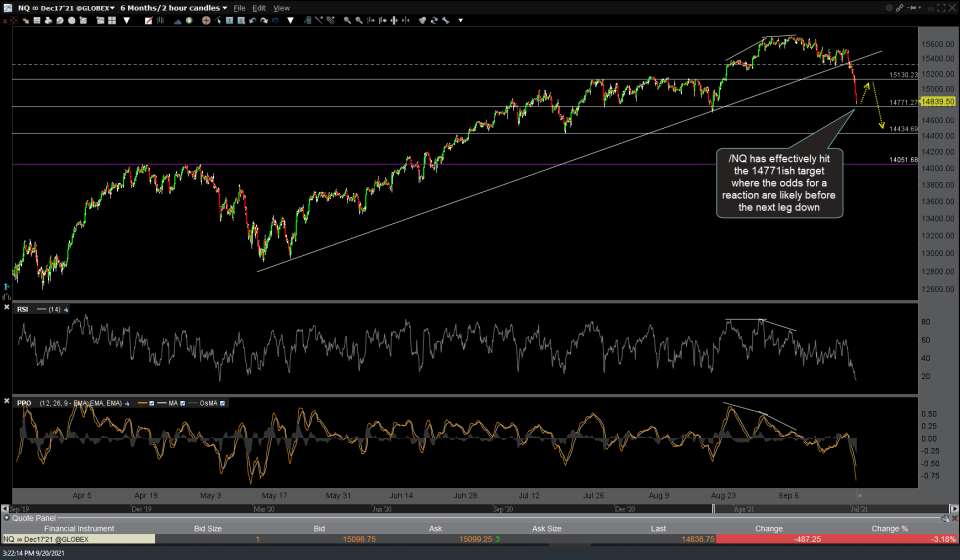The height and width of the screenshot is (560, 960).
Task: Click the first magnifier zoom icon
Action: click(x=347, y=20)
